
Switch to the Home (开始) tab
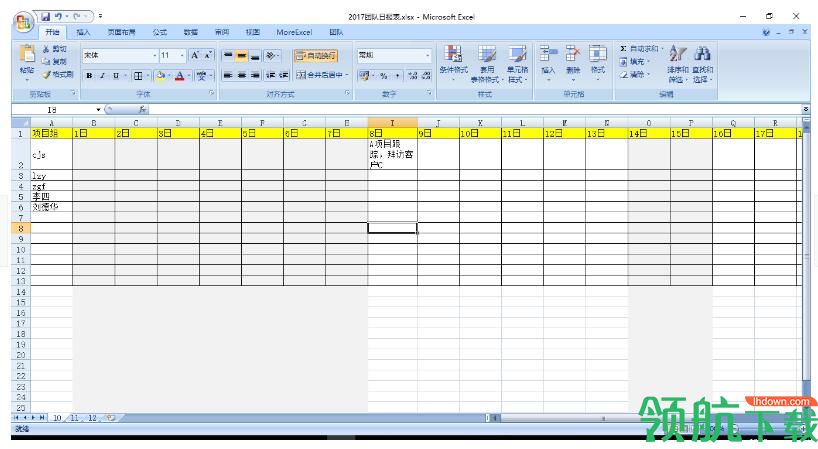[52, 32]
